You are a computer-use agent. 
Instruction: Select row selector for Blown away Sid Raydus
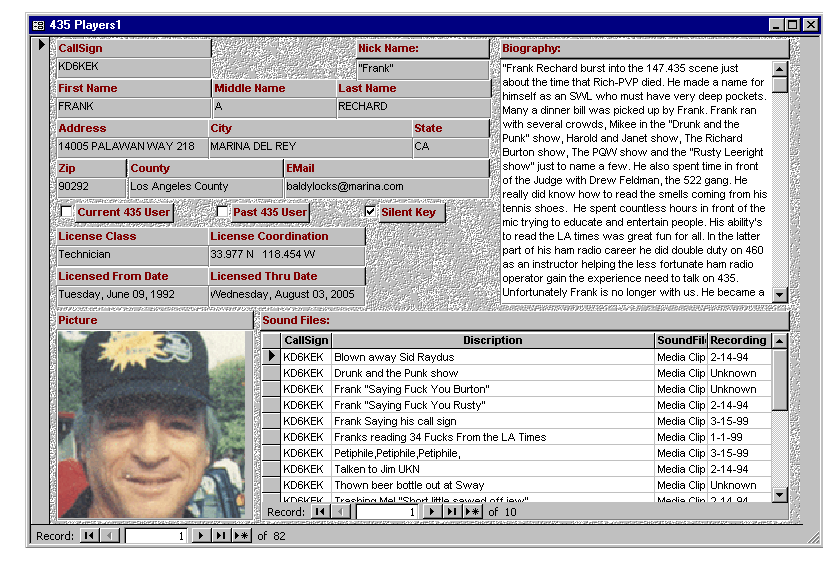point(271,357)
